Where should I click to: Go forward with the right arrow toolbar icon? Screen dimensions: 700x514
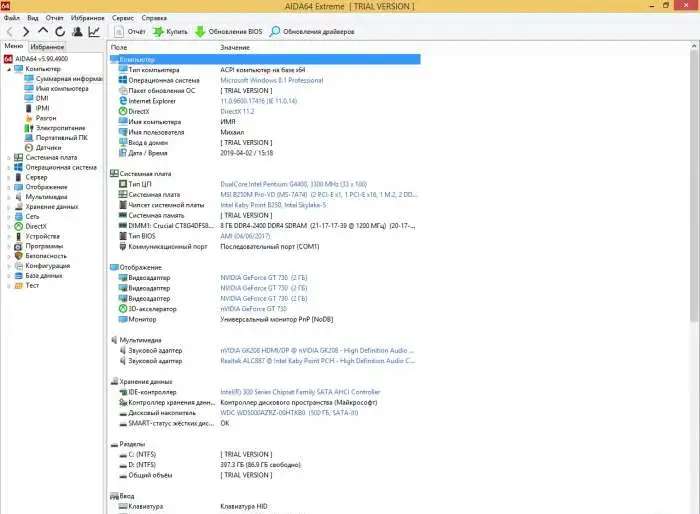point(26,32)
